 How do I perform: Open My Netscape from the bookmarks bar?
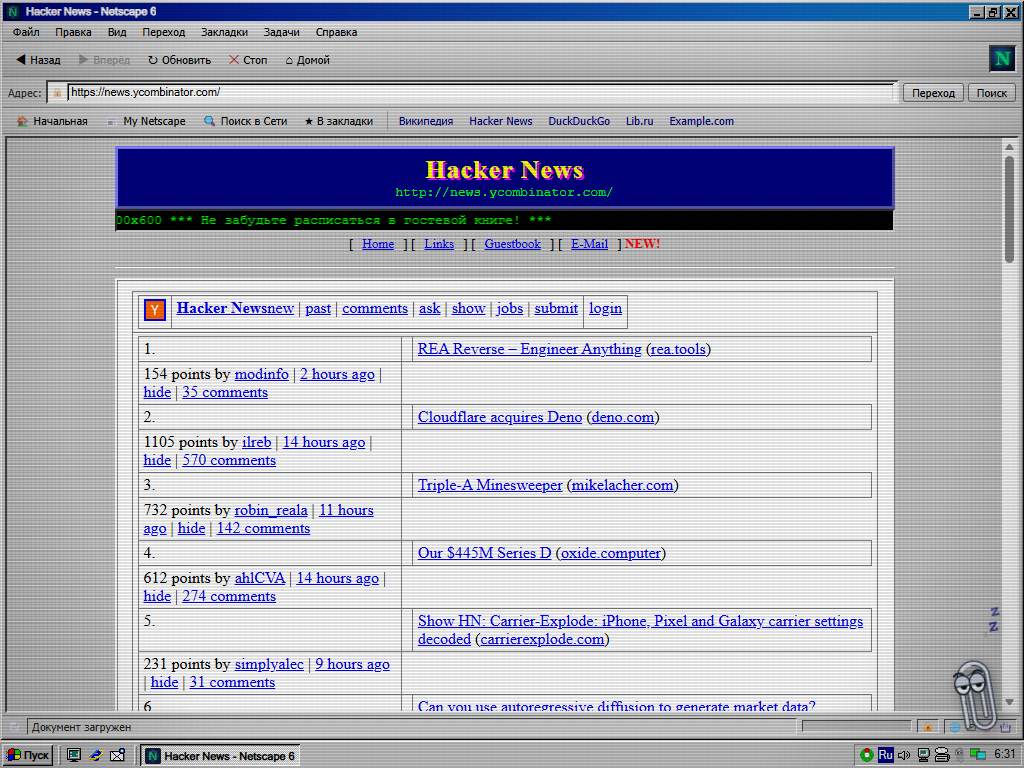146,121
